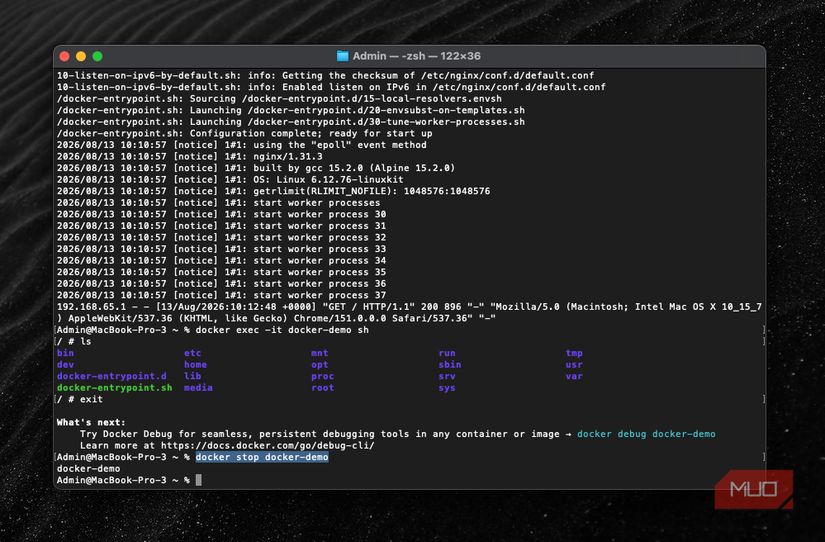Viewport: 825px width, 542px height.
Task: Click the 'sys' directory name
Action: point(447,388)
